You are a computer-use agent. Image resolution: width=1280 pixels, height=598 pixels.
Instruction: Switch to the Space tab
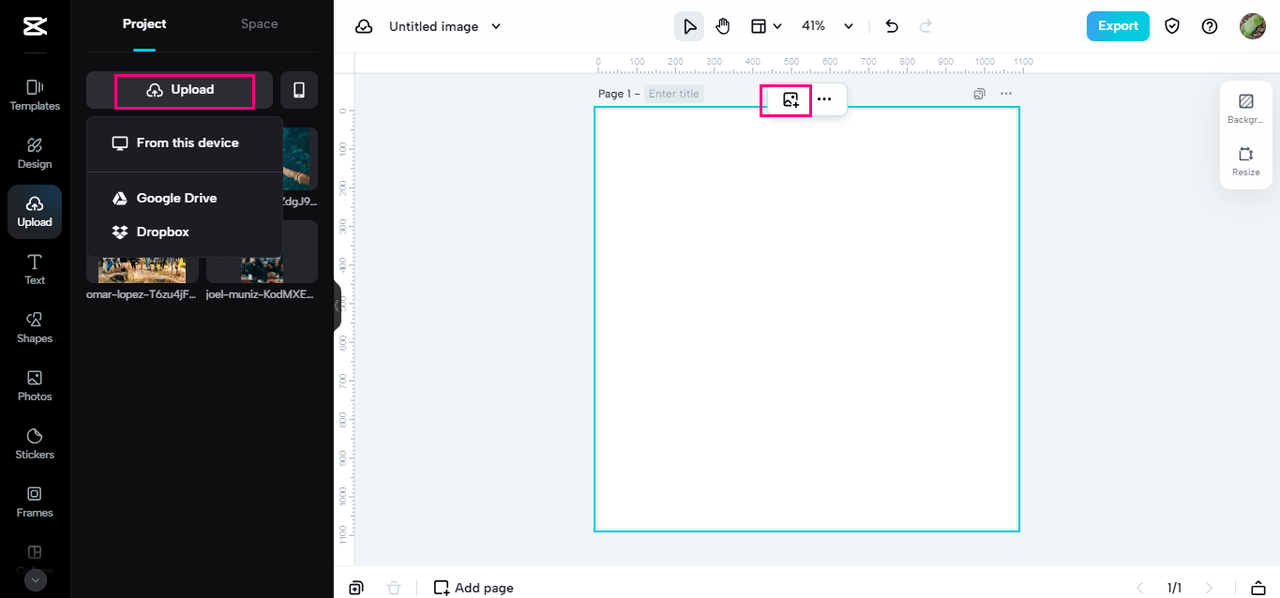click(259, 24)
